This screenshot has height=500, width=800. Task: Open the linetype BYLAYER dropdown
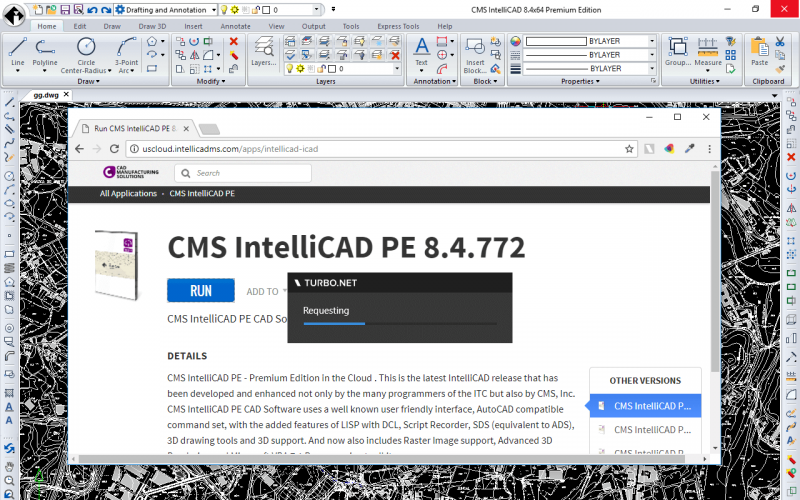coord(652,55)
